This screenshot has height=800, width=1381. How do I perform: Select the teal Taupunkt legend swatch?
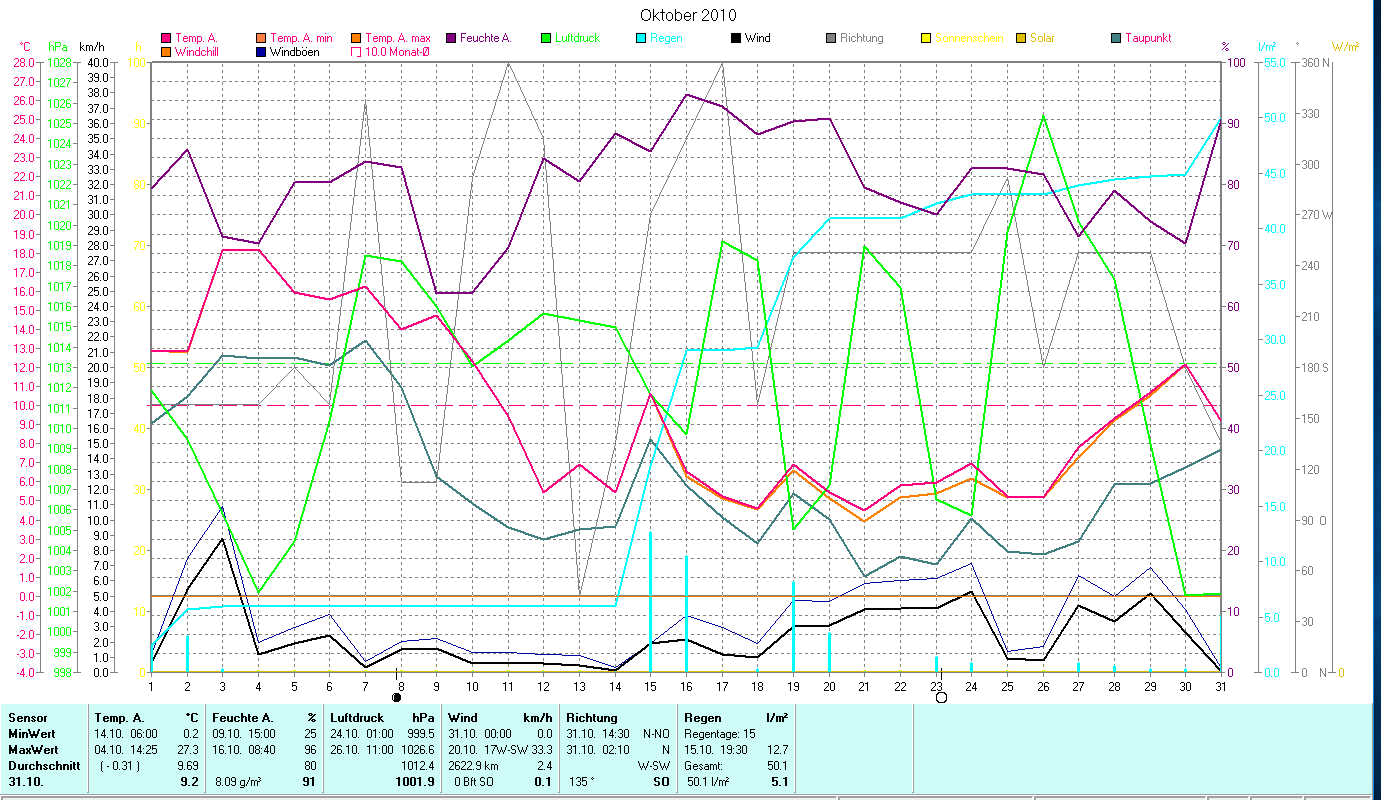[1116, 38]
